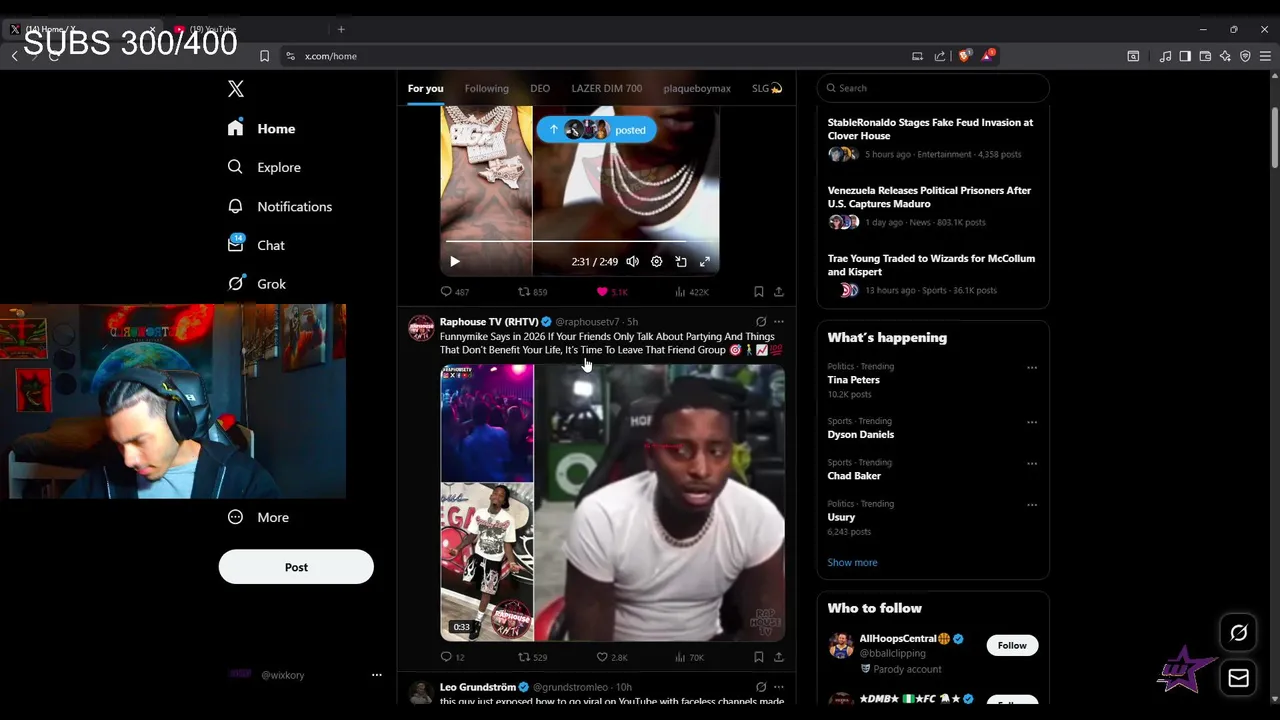The height and width of the screenshot is (720, 1280).
Task: Seek using the video progress bar
Action: tap(580, 241)
